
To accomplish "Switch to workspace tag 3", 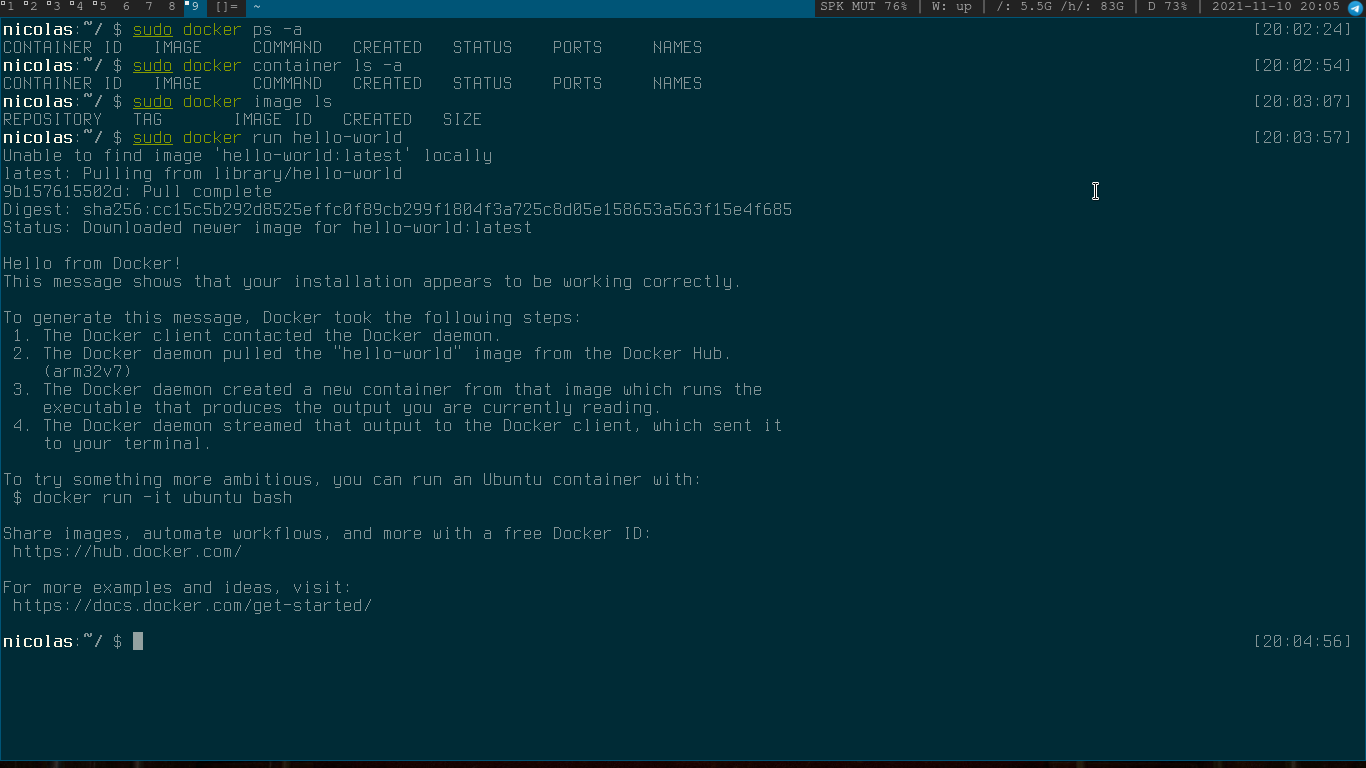I will (55, 7).
